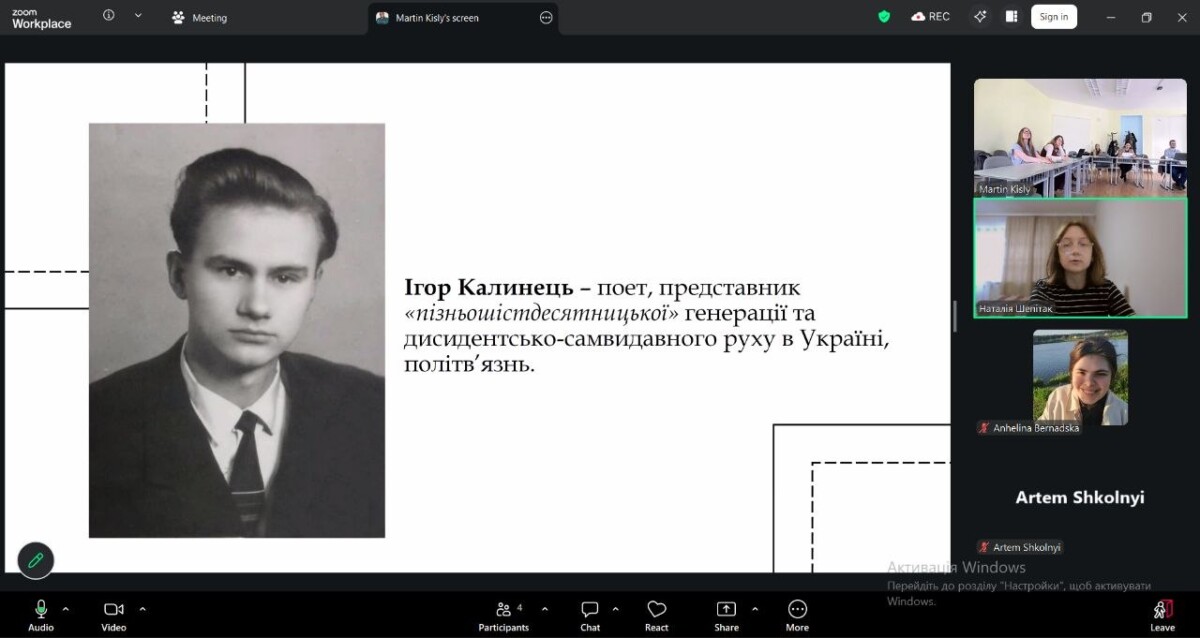
Task: Click the meeting info icon
Action: coord(109,16)
